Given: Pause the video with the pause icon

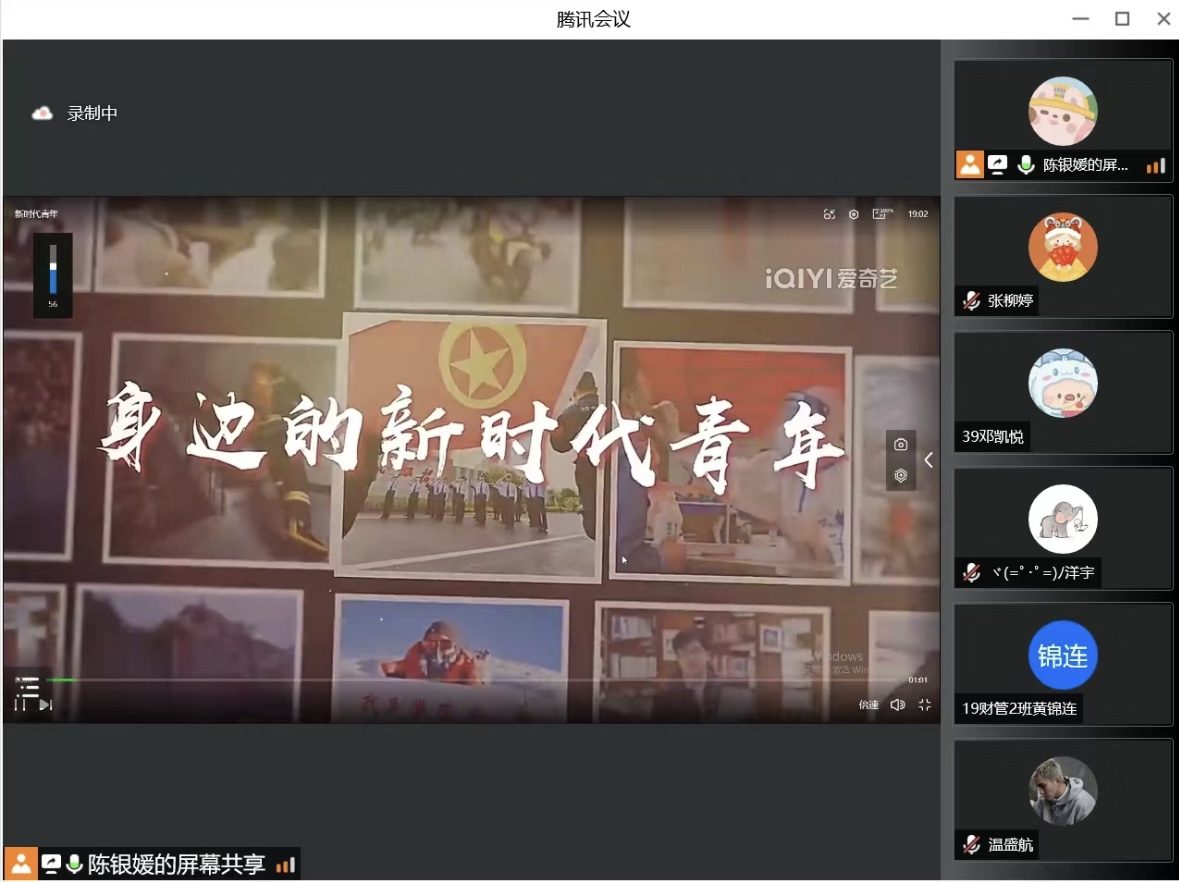Looking at the screenshot, I should pyautogui.click(x=20, y=705).
